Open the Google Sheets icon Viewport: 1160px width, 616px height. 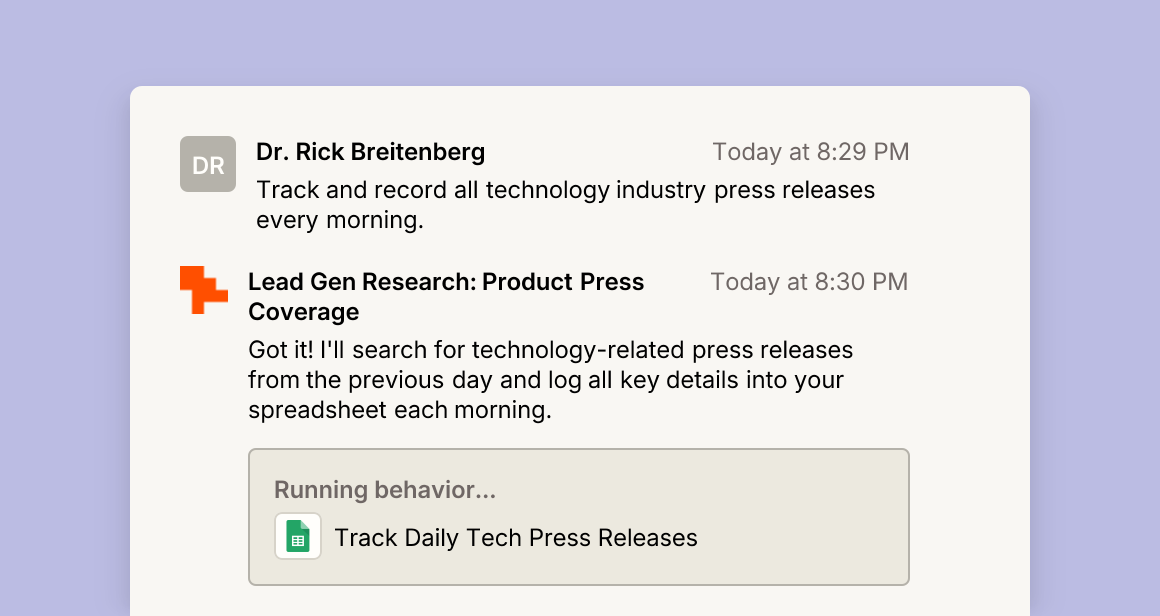click(x=298, y=536)
